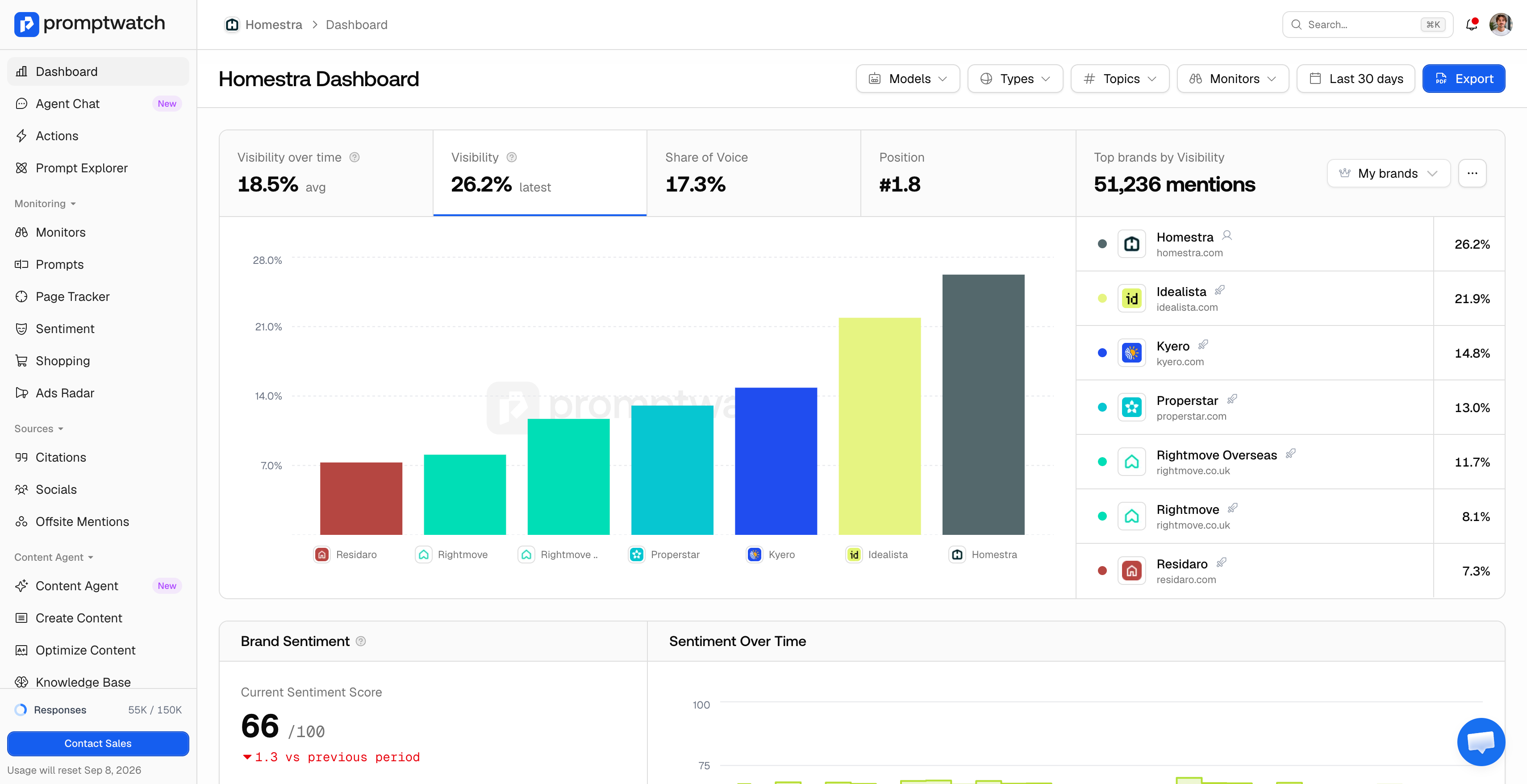The height and width of the screenshot is (784, 1527).
Task: Click the Search input field
Action: coord(1367,24)
